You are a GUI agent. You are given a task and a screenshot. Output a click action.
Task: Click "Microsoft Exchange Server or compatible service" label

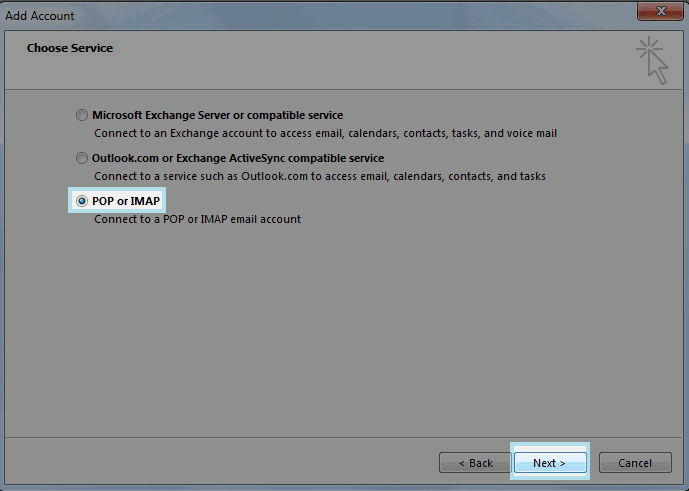click(x=217, y=116)
